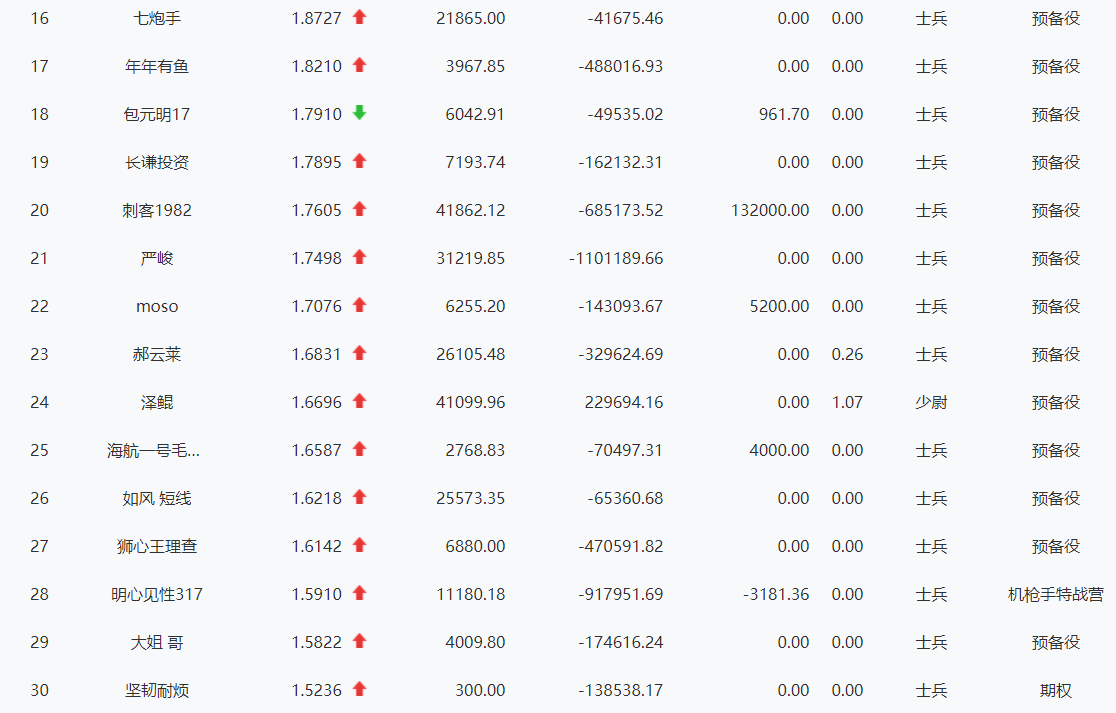The width and height of the screenshot is (1116, 713).
Task: Click the up arrow in 泽鲲 row
Action: 360,402
